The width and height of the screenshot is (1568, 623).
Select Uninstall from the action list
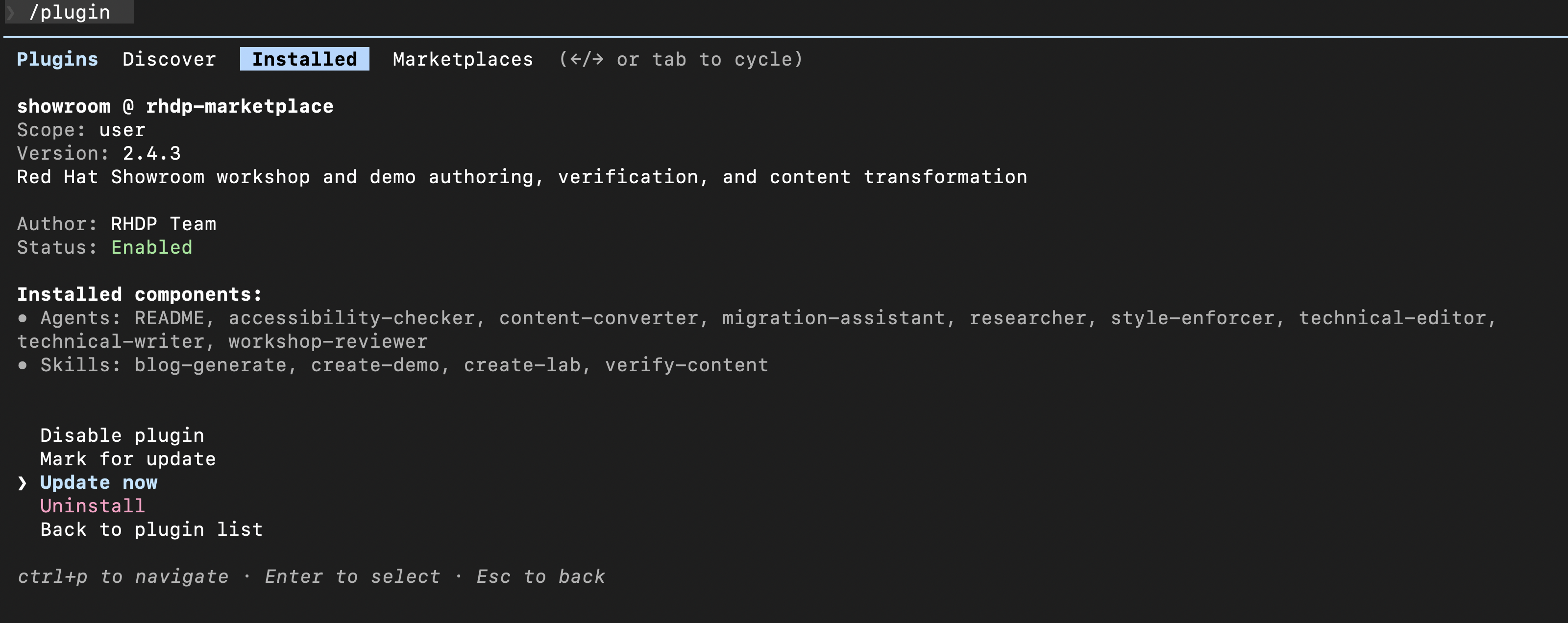[x=92, y=505]
